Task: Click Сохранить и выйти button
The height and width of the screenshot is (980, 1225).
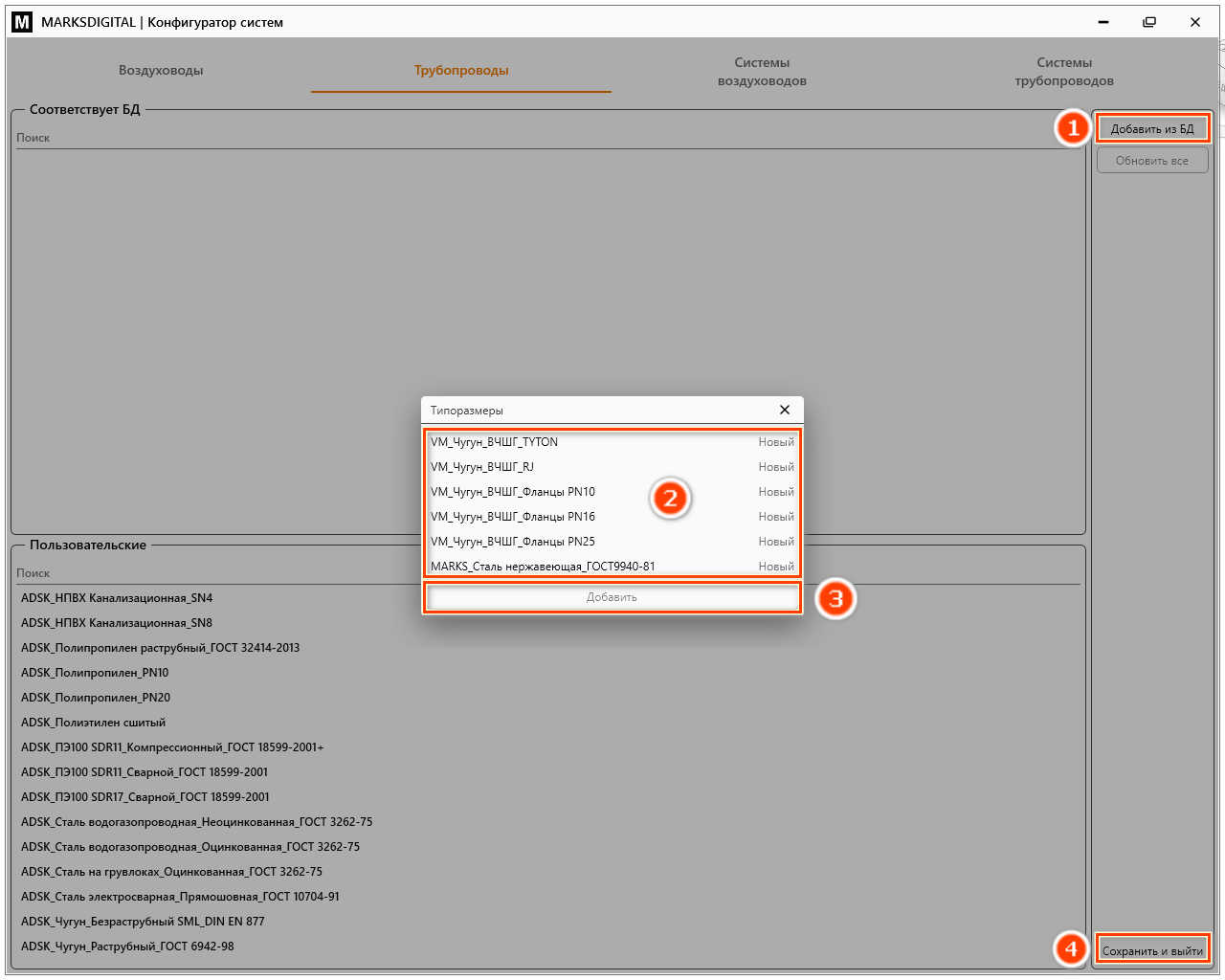Action: [x=1152, y=950]
